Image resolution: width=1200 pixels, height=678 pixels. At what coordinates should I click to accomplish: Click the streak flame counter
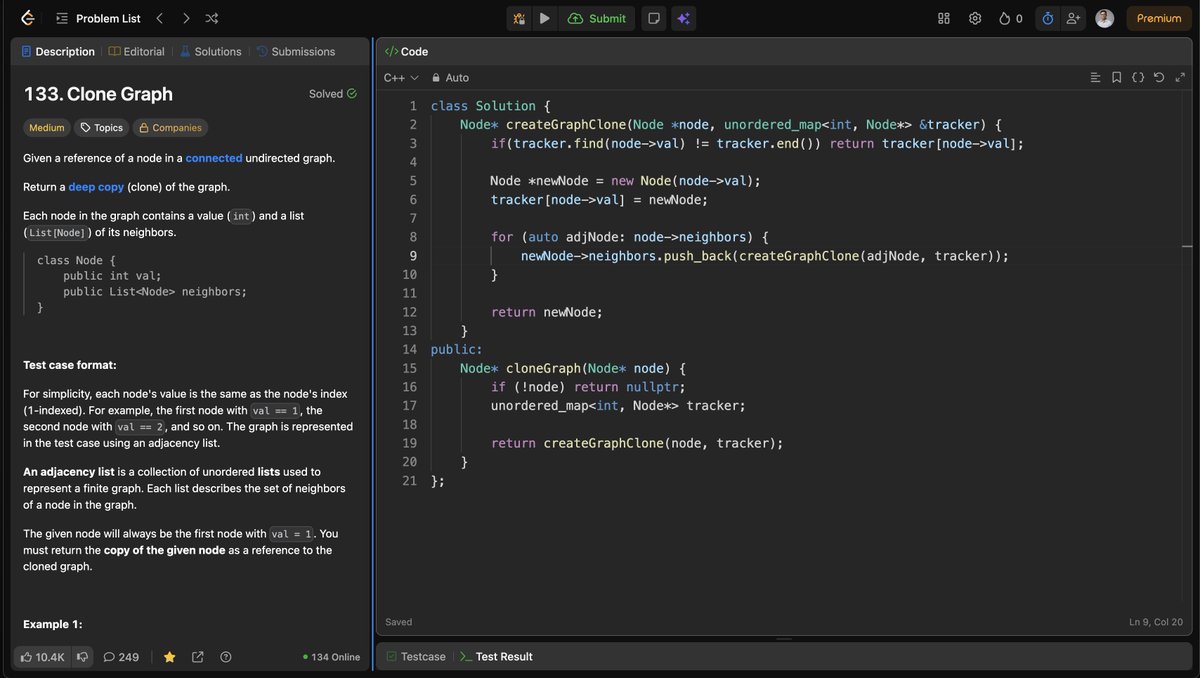click(x=1010, y=18)
